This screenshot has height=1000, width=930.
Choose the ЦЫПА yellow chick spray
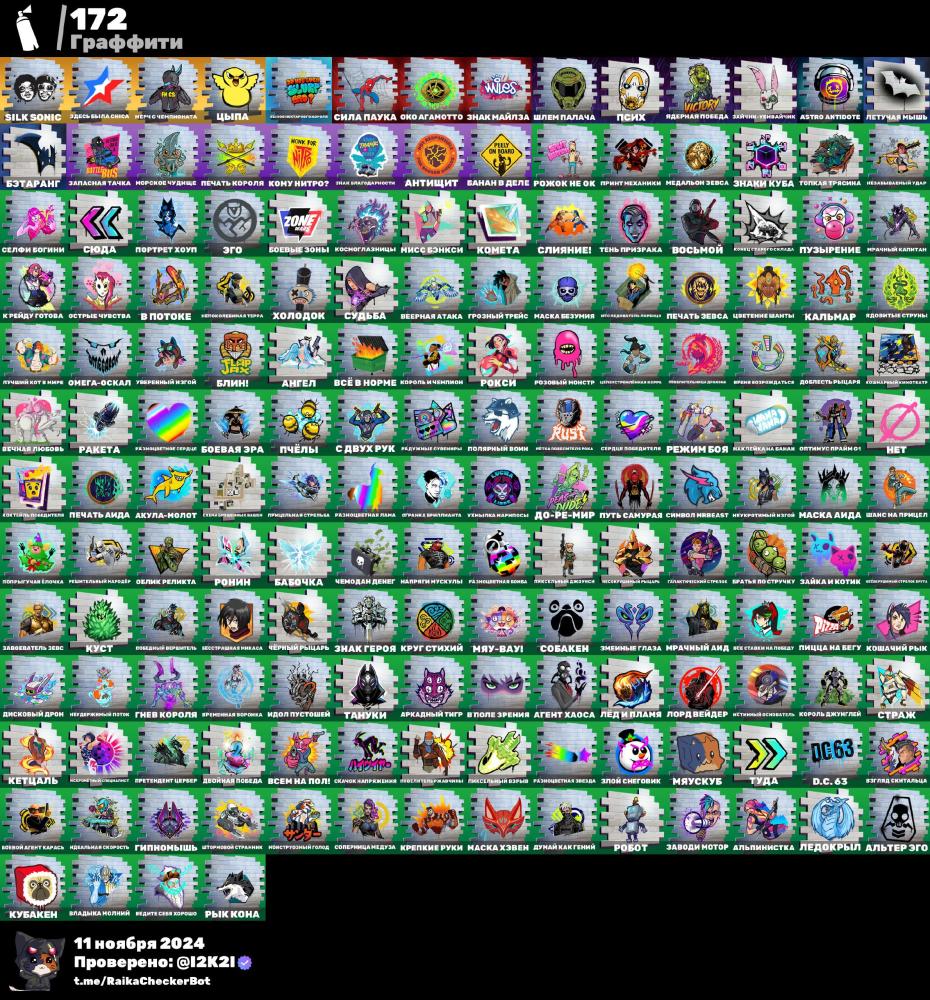(232, 88)
